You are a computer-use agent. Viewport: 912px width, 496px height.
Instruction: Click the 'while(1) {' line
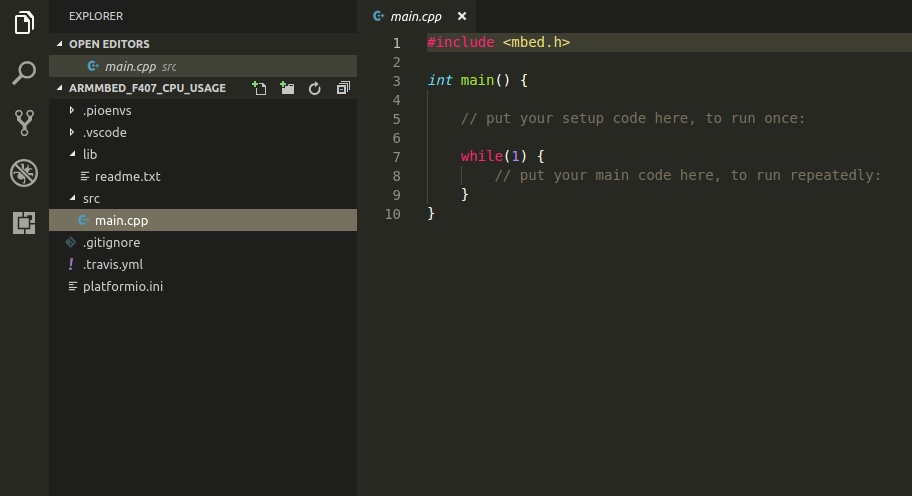tap(503, 156)
